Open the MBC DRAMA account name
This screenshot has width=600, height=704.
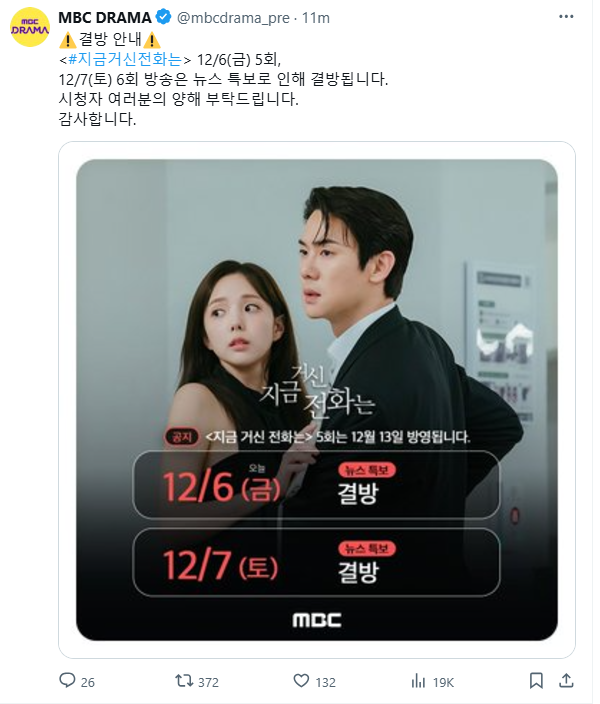point(105,18)
